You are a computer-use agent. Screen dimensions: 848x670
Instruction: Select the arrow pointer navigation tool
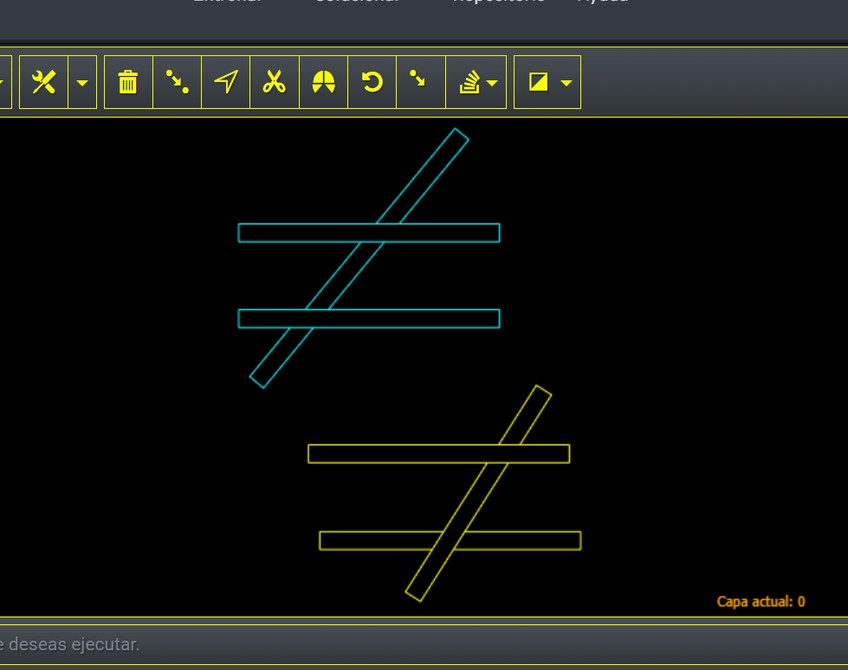click(226, 82)
